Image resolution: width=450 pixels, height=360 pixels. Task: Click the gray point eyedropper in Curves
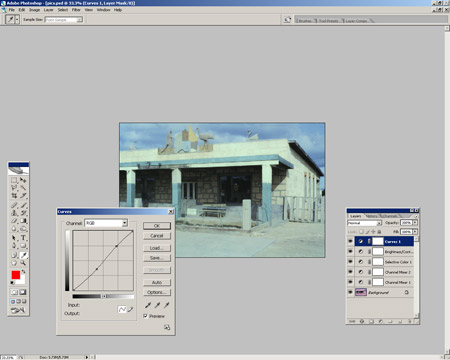point(157,305)
